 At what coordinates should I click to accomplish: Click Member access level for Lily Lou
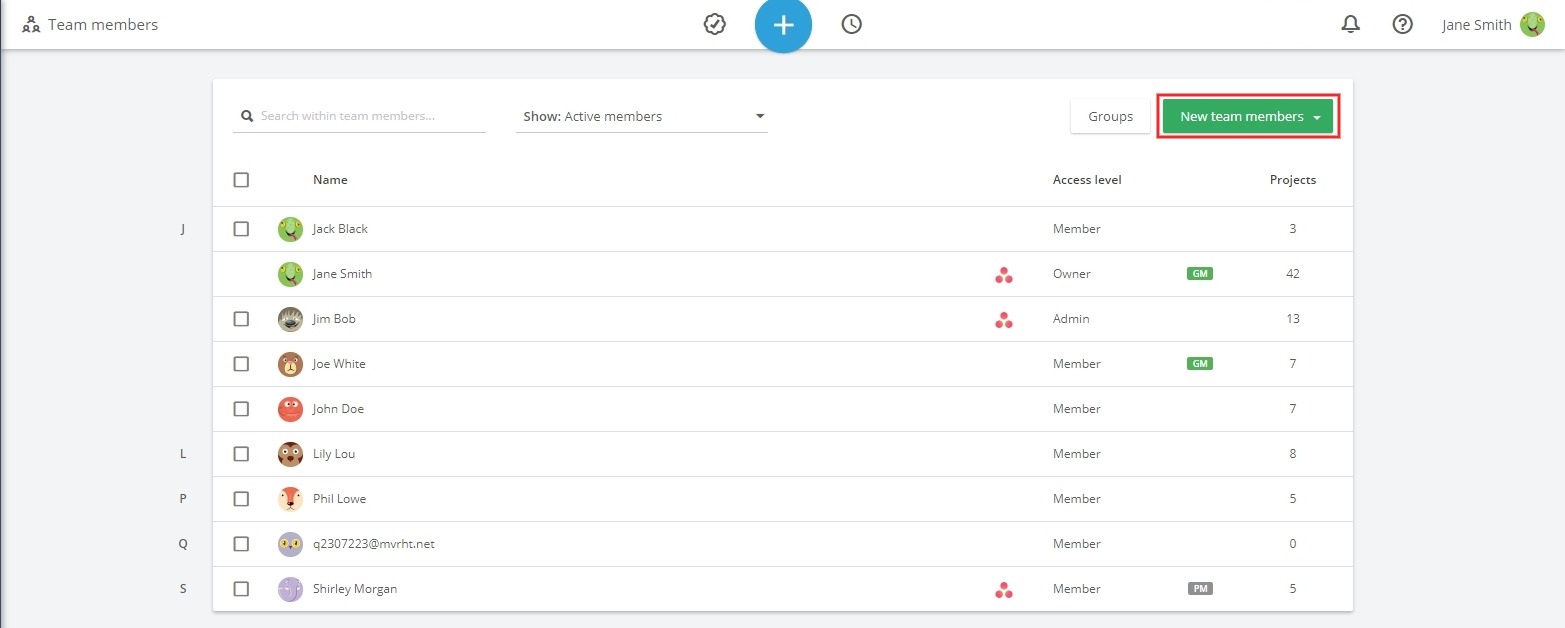(x=1077, y=454)
